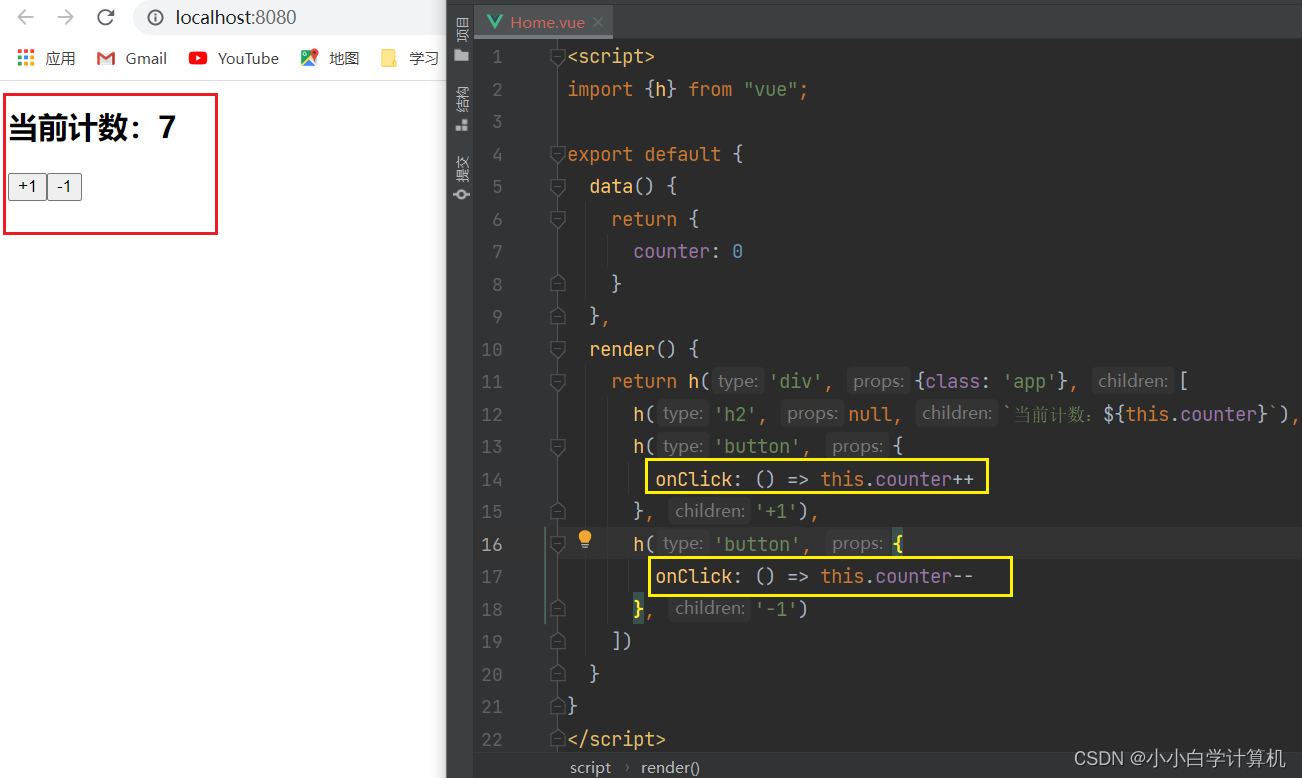Open the Gmail bookmark
The width and height of the screenshot is (1302, 778).
132,58
